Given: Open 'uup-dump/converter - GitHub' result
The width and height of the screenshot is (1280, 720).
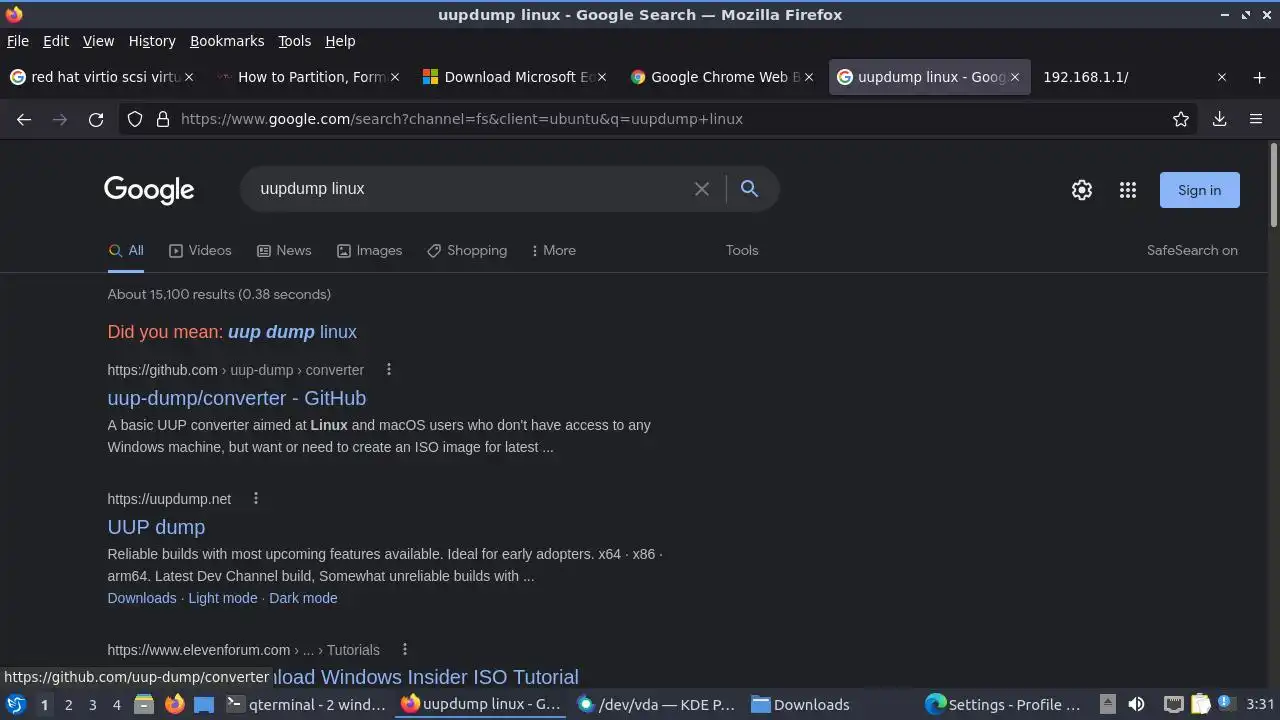Looking at the screenshot, I should click(237, 398).
